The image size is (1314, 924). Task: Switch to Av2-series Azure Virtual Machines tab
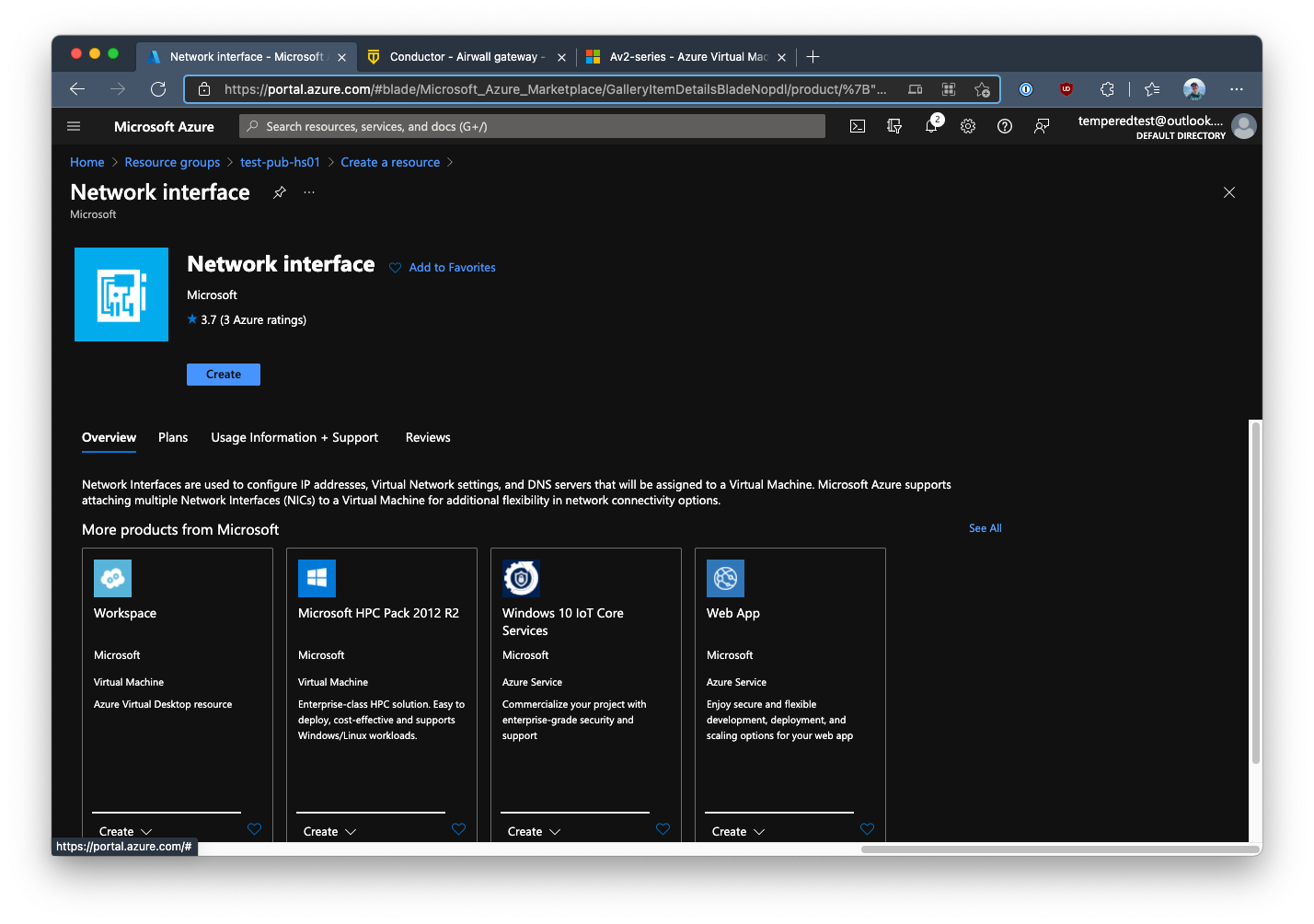pos(688,57)
